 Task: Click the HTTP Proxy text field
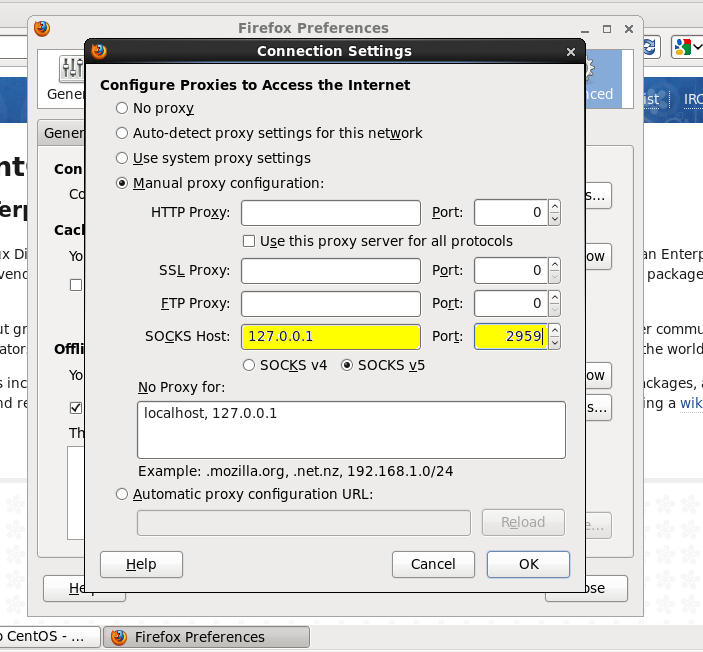point(331,213)
